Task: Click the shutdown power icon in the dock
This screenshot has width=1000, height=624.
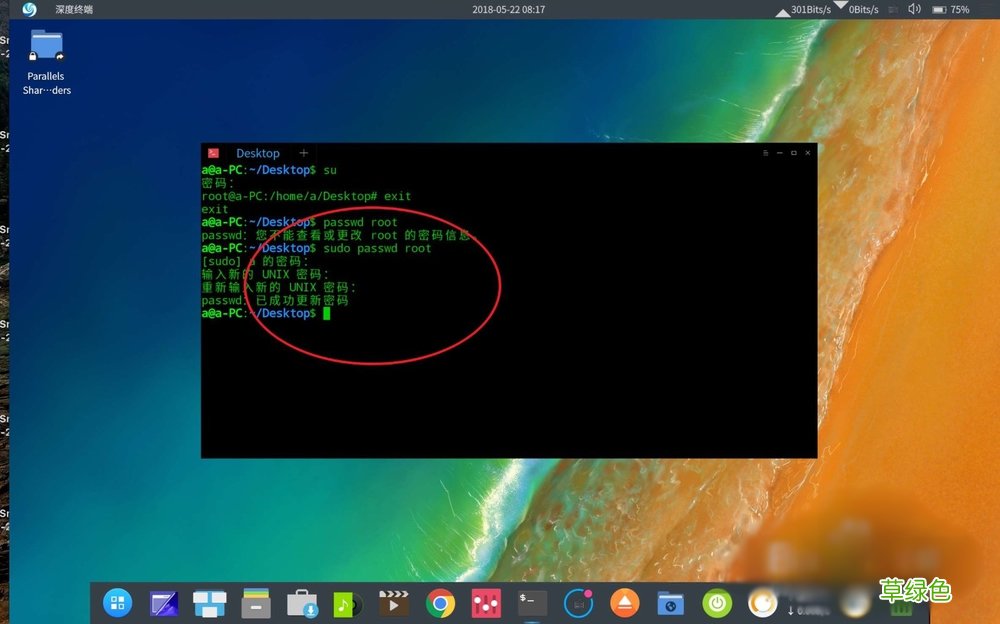Action: click(x=716, y=603)
